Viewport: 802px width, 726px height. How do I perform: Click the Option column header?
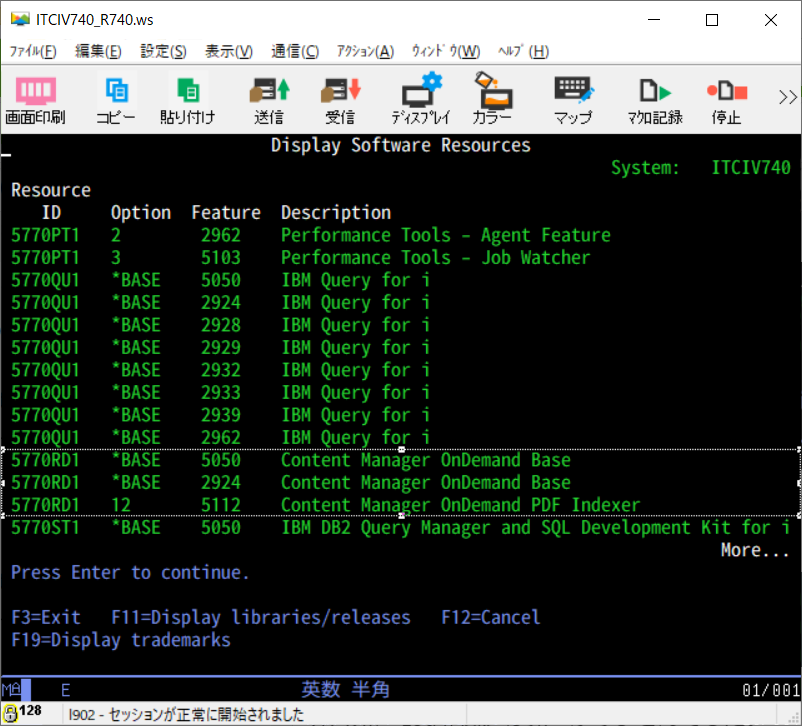141,212
